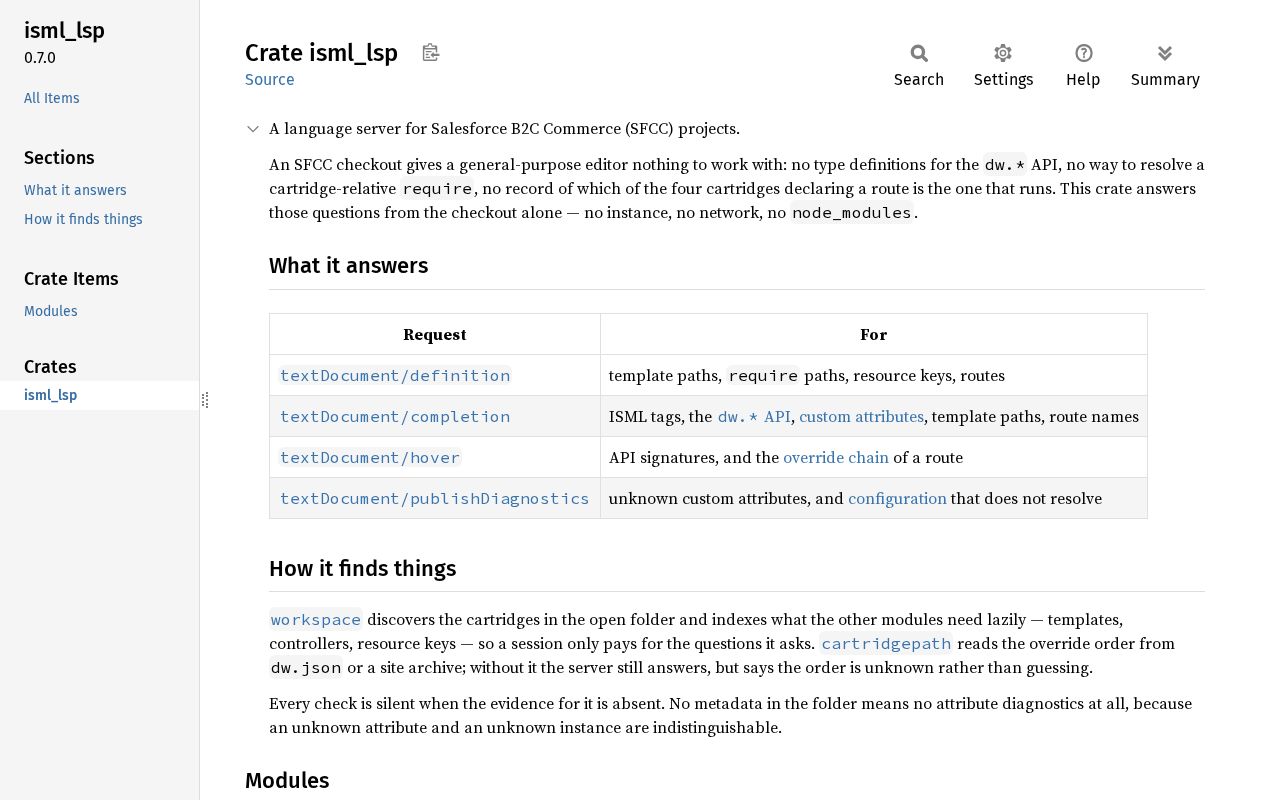This screenshot has width=1280, height=800.
Task: Copy the crate path with the clipboard icon
Action: click(430, 53)
